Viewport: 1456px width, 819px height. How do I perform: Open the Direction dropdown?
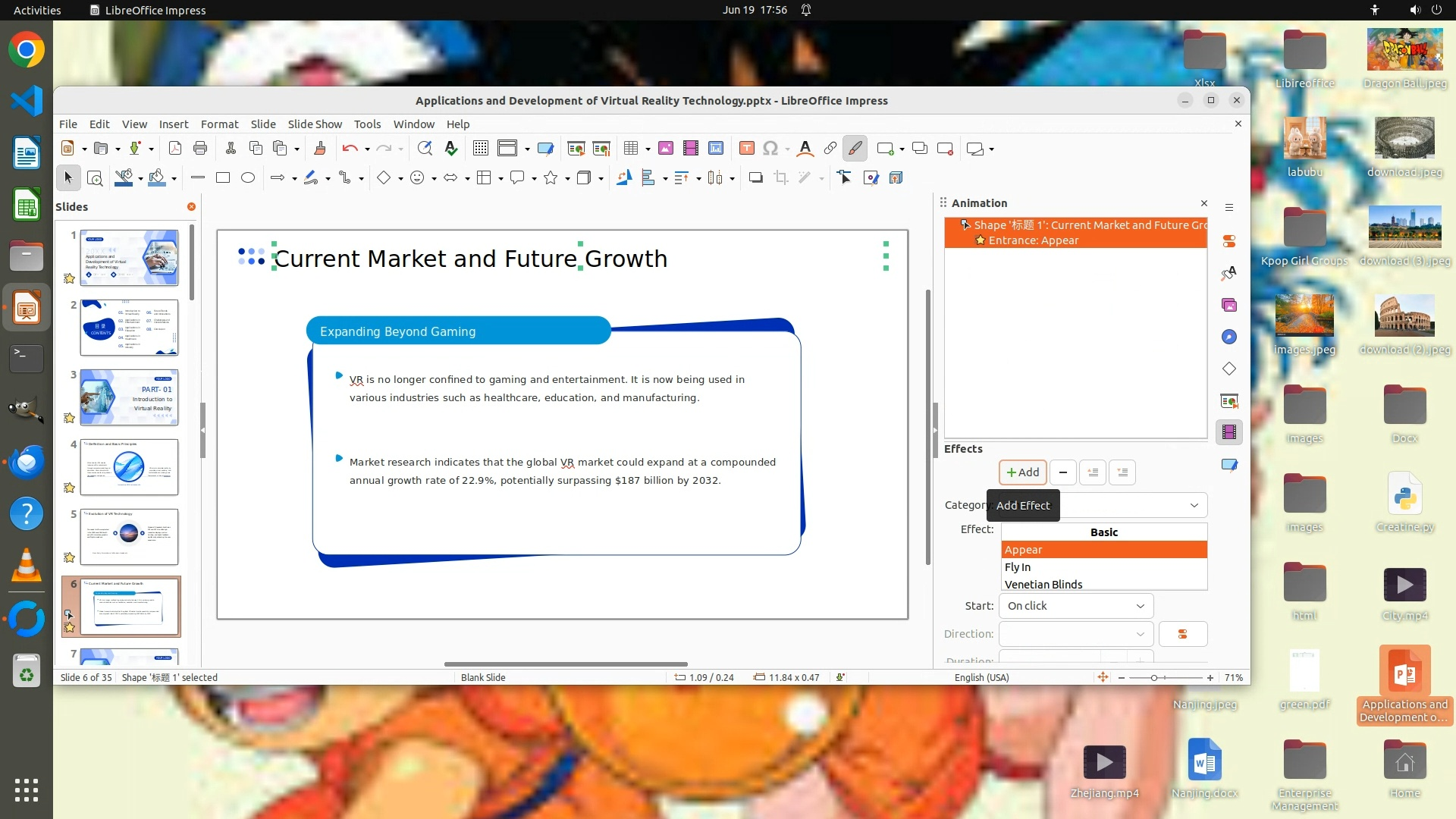click(x=1075, y=634)
